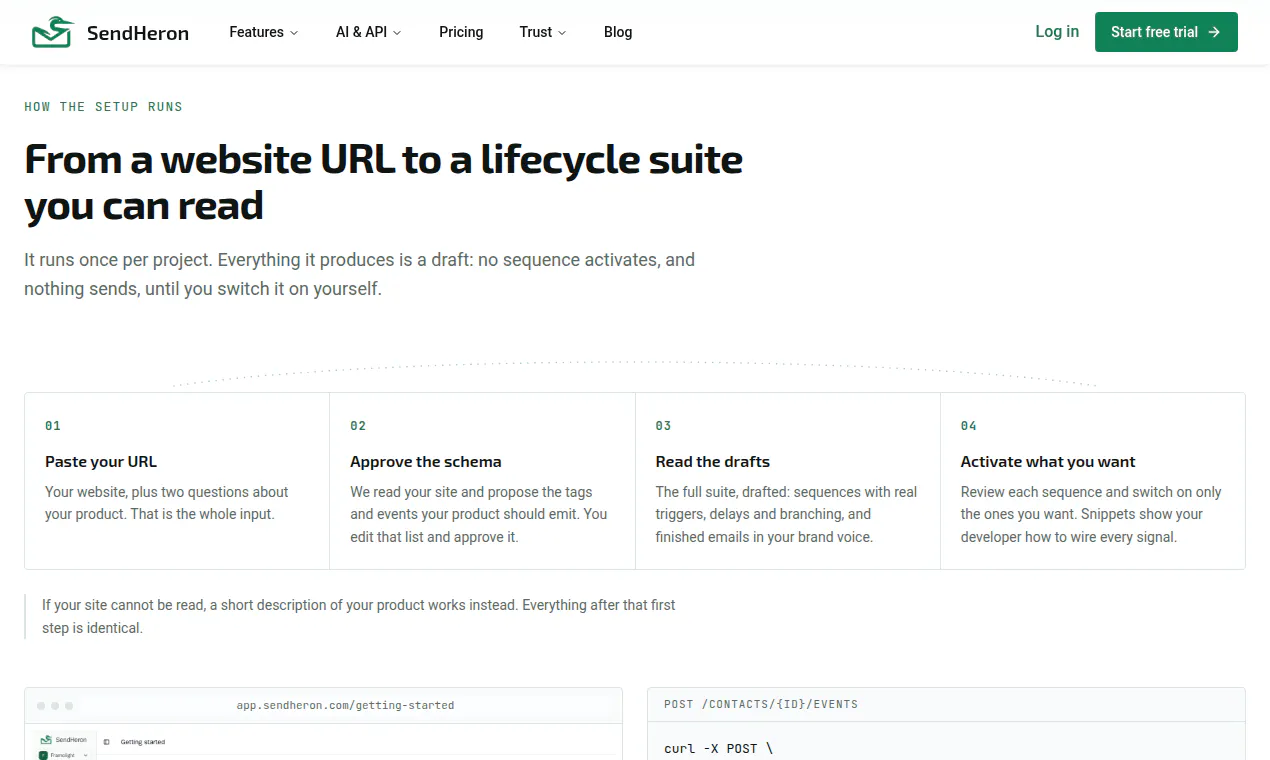Select the Activate what you want card
1270x760 pixels.
(x=1093, y=481)
